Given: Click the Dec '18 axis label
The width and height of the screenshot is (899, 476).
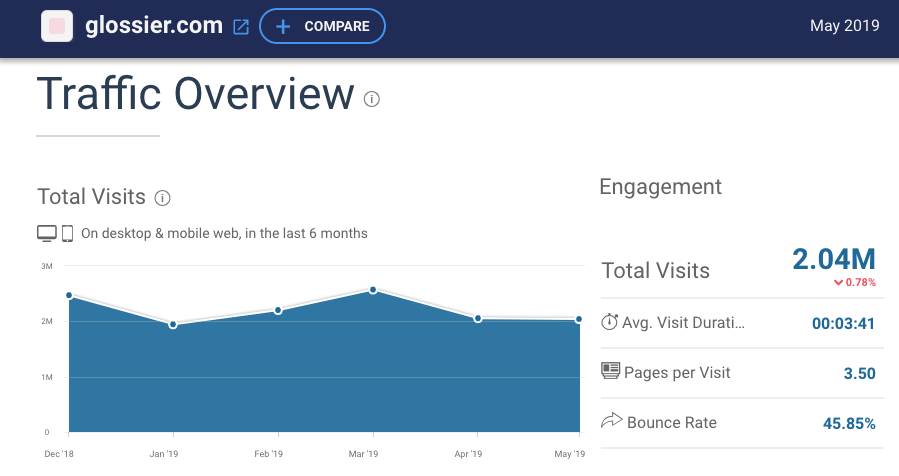Looking at the screenshot, I should 59,454.
